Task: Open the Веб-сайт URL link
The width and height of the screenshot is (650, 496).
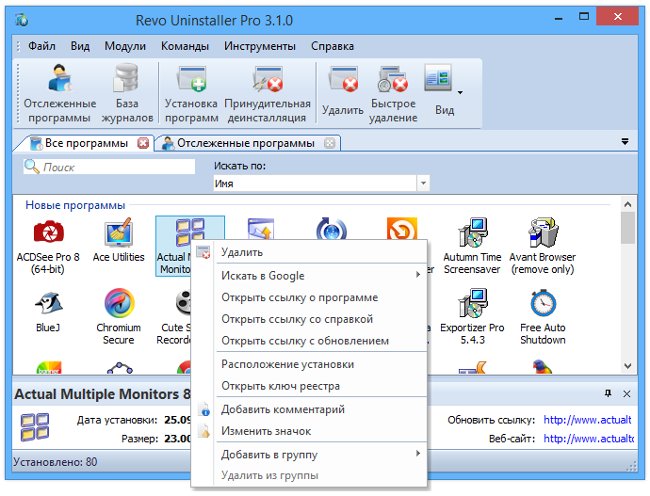Action: [x=588, y=438]
